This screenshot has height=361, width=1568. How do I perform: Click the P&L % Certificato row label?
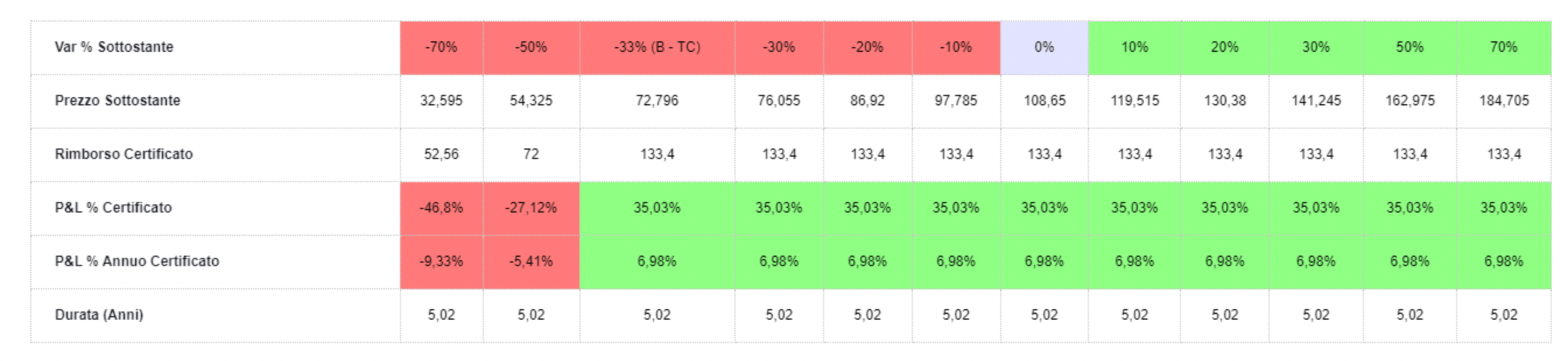113,208
